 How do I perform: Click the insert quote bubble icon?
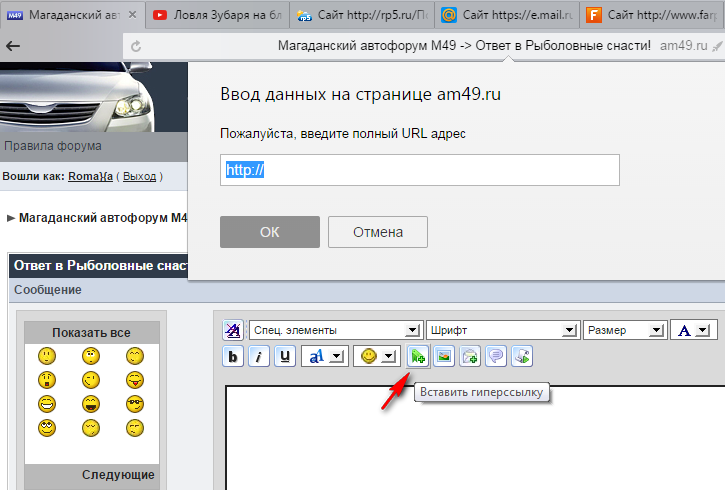pyautogui.click(x=495, y=356)
